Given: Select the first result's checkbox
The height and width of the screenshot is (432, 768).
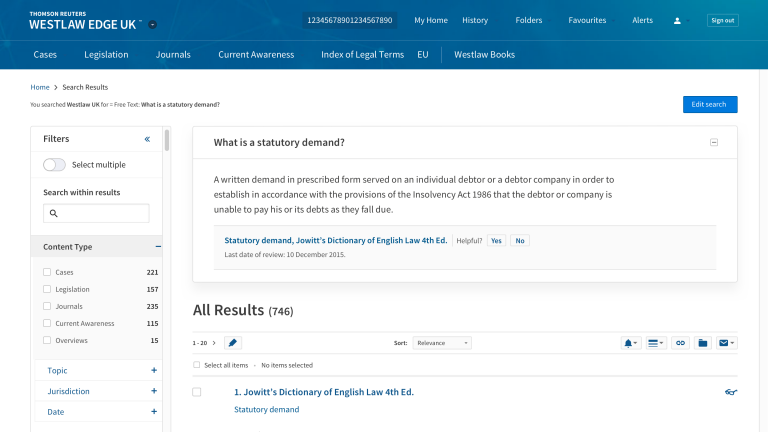Looking at the screenshot, I should (196, 392).
